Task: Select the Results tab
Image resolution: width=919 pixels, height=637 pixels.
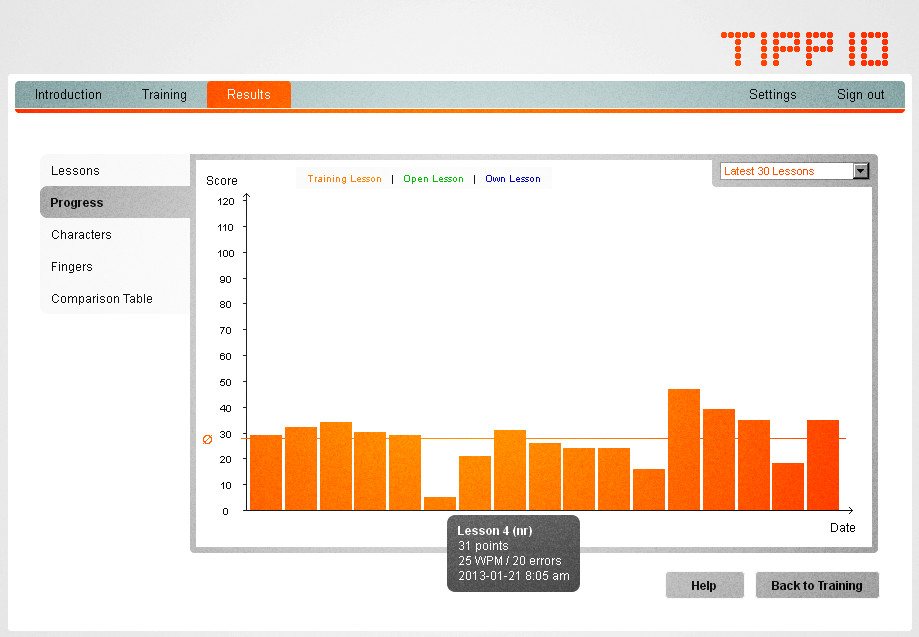Action: [x=249, y=94]
